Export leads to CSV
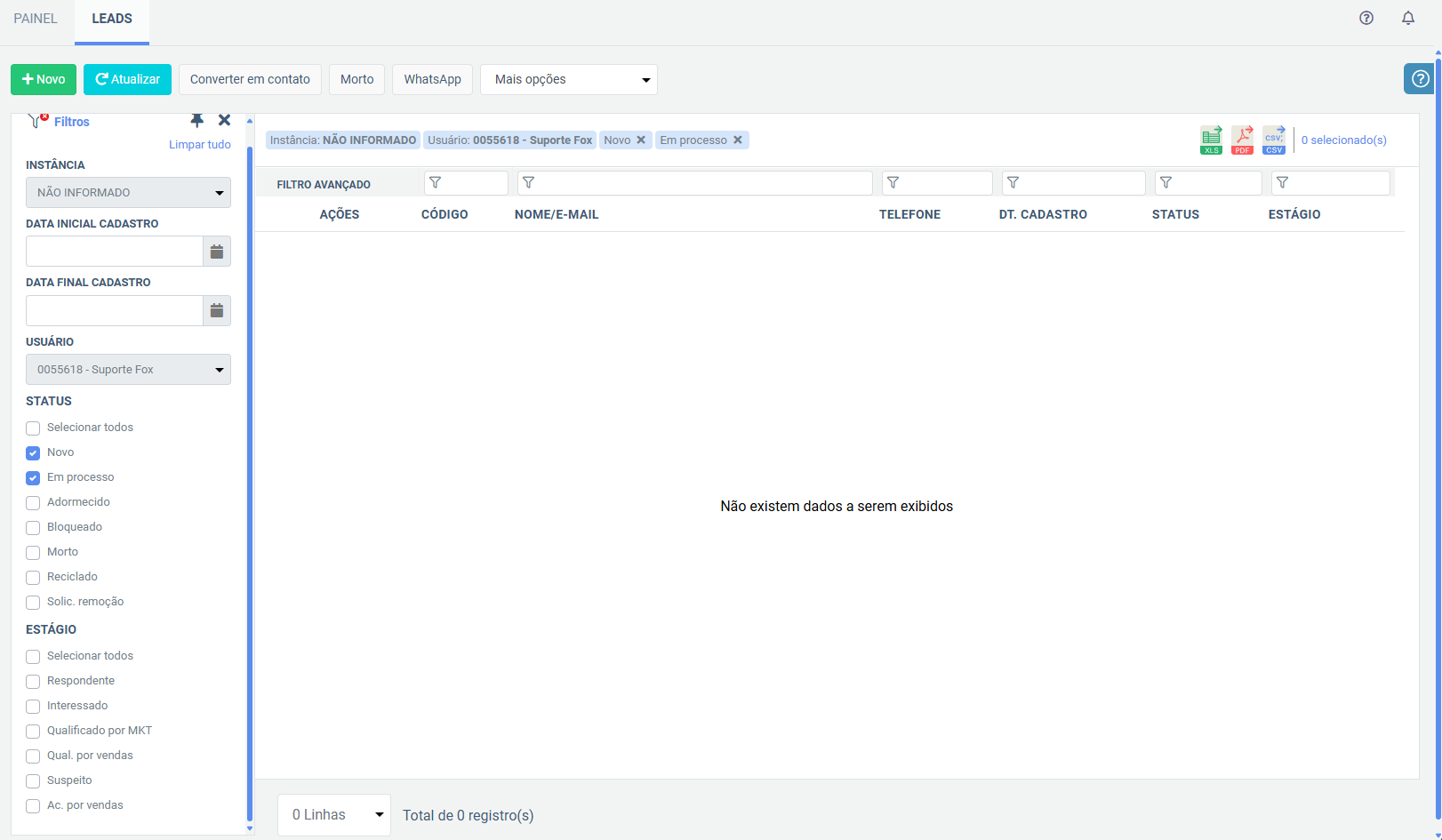 [1274, 140]
